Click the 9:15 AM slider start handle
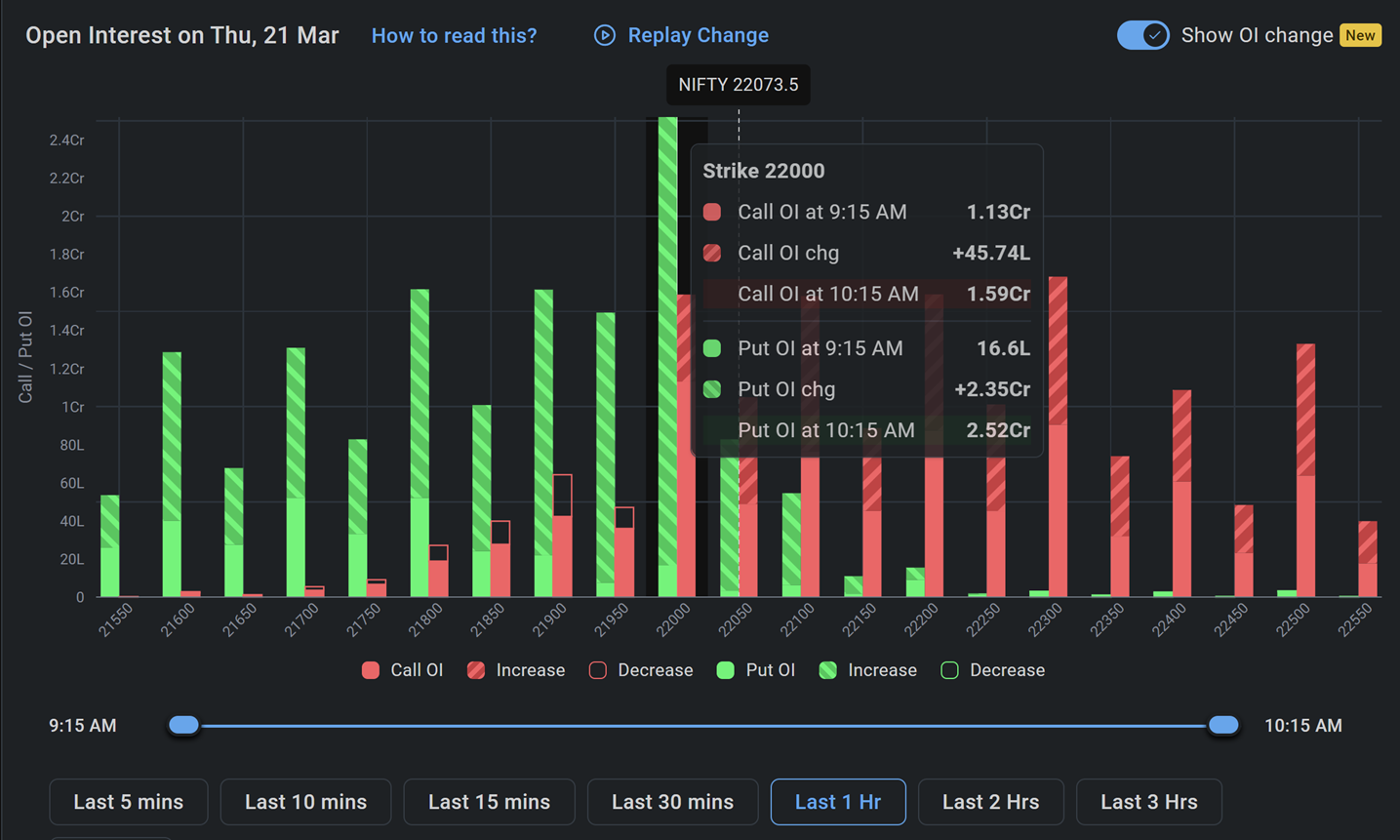The width and height of the screenshot is (1400, 840). click(x=183, y=725)
